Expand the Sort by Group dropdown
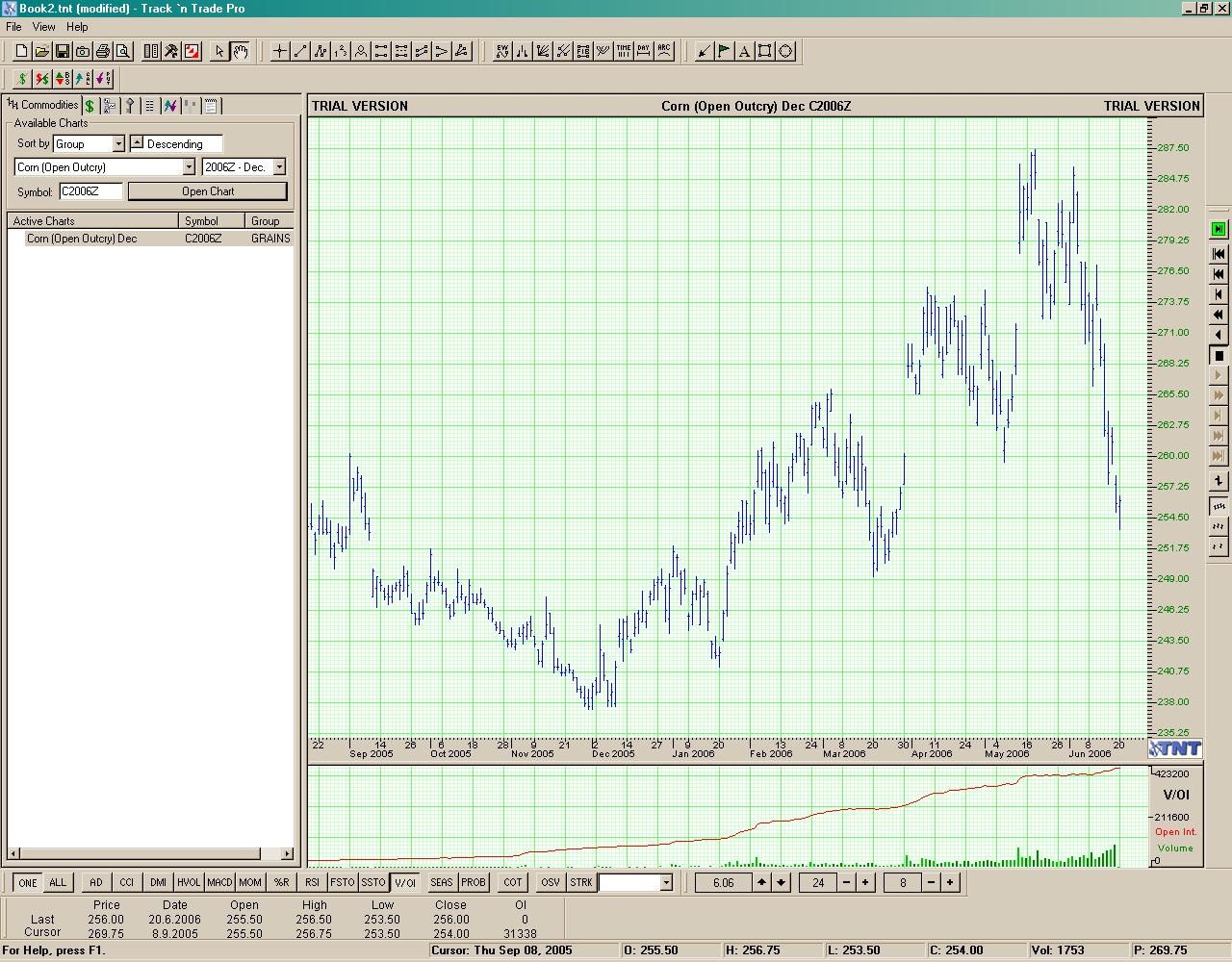Screen dimensions: 1232x962 pyautogui.click(x=118, y=143)
